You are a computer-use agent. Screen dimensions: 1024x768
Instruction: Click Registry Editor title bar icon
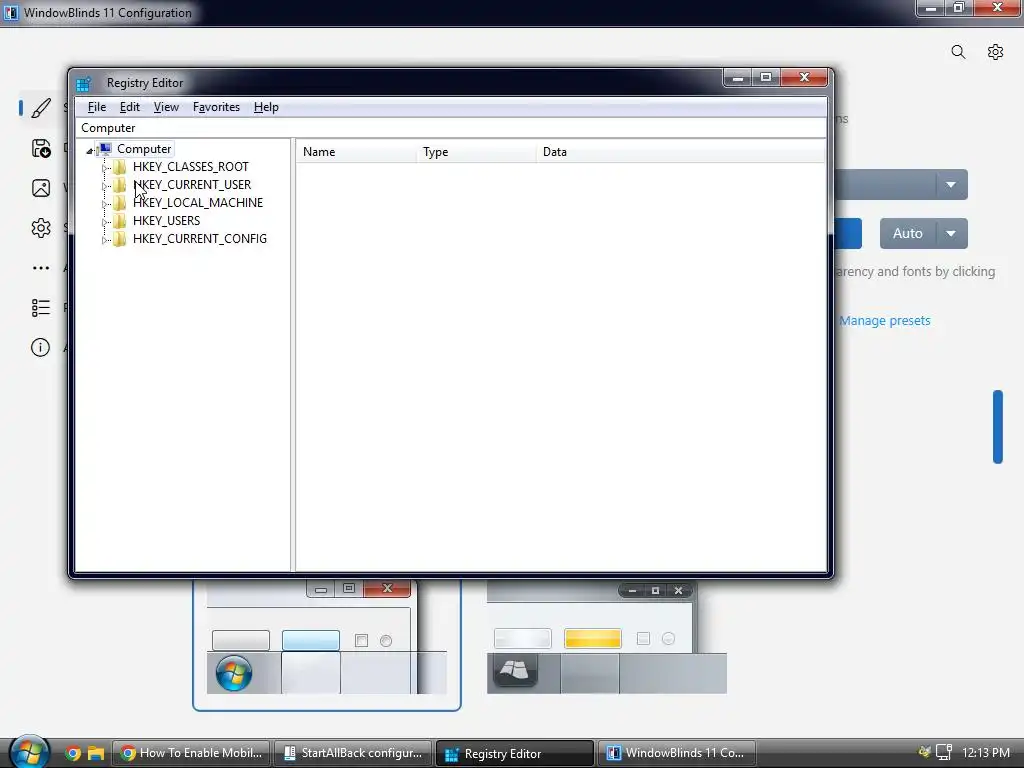[x=84, y=84]
